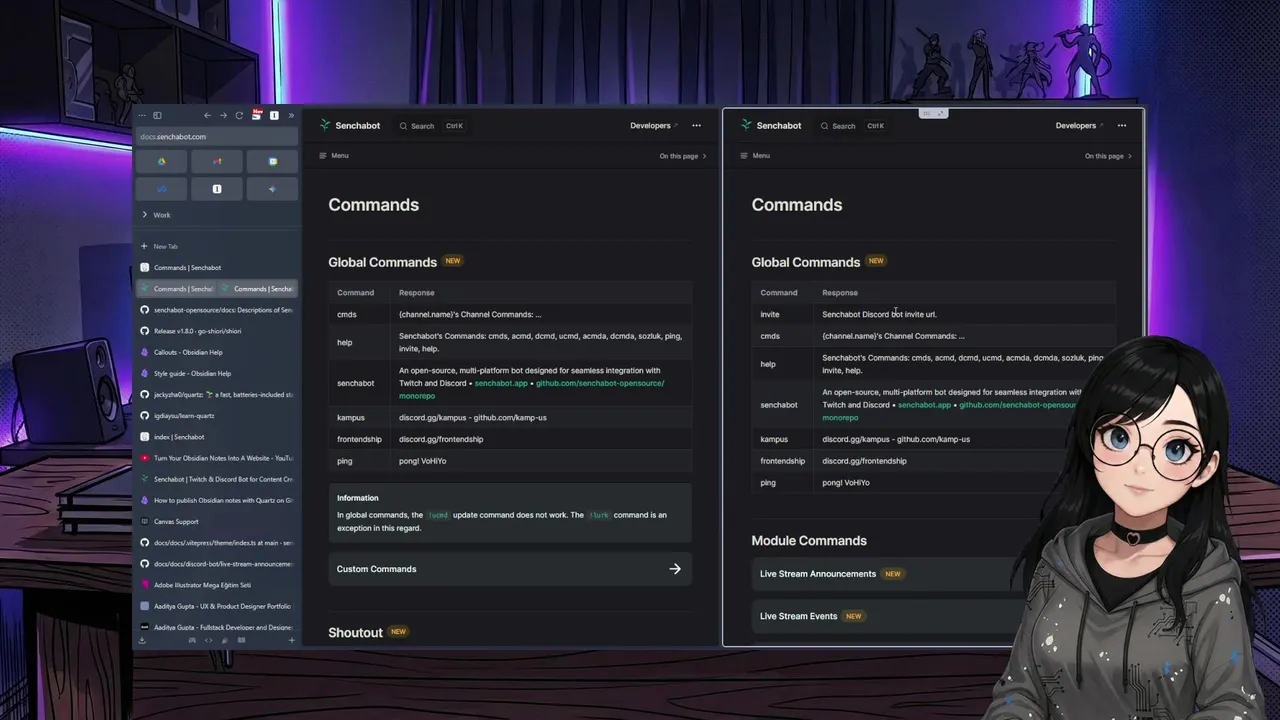The height and width of the screenshot is (720, 1280).
Task: Open the Gmail pinned shortcut
Action: [217, 161]
